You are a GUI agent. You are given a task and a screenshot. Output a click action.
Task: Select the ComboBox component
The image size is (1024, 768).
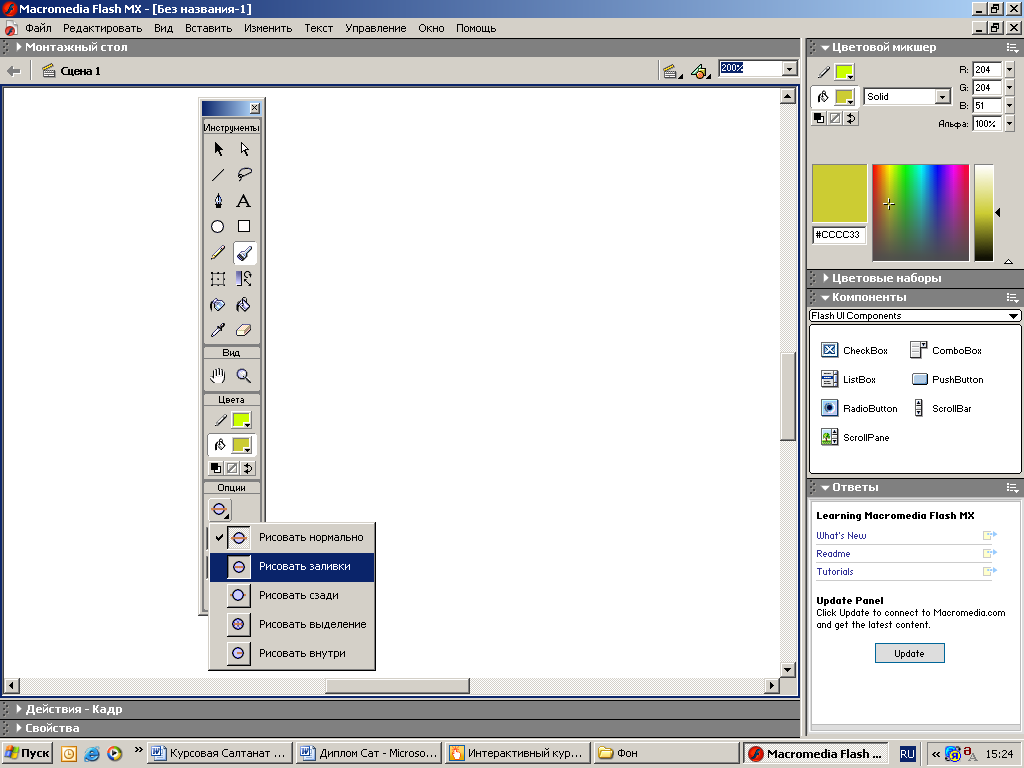946,351
